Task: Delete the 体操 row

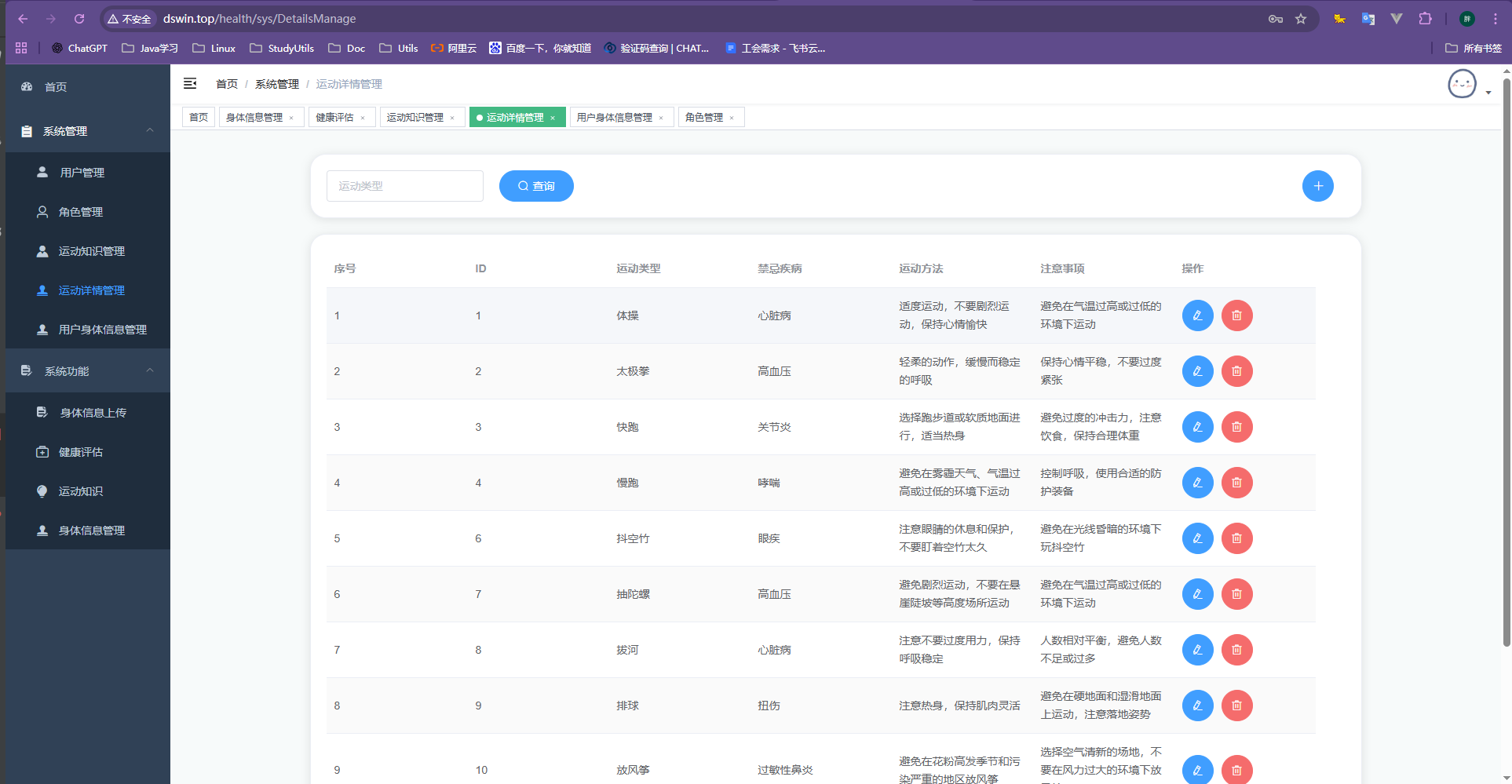Action: (1236, 315)
